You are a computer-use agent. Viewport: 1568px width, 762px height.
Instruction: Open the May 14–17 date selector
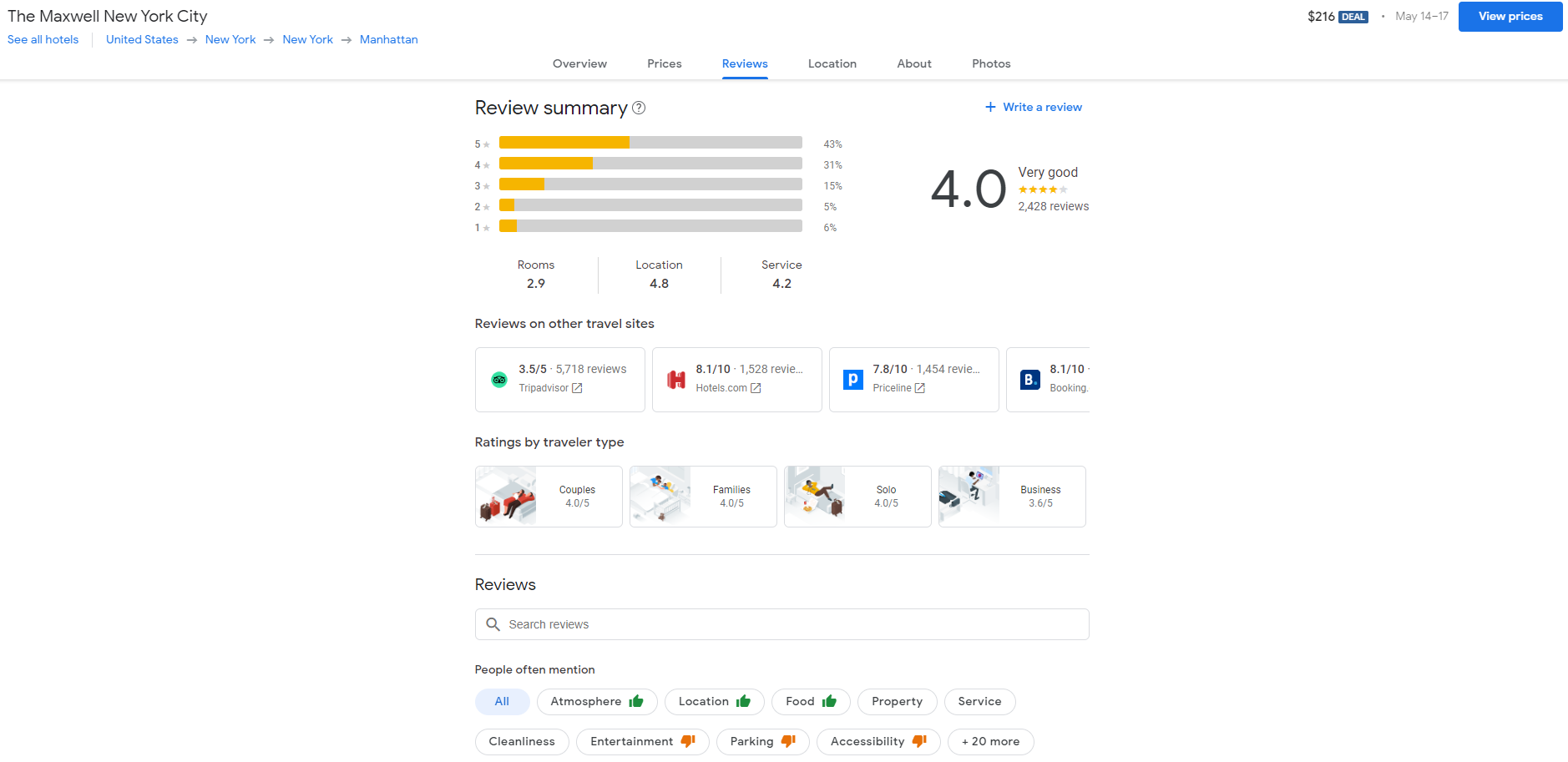click(1421, 17)
